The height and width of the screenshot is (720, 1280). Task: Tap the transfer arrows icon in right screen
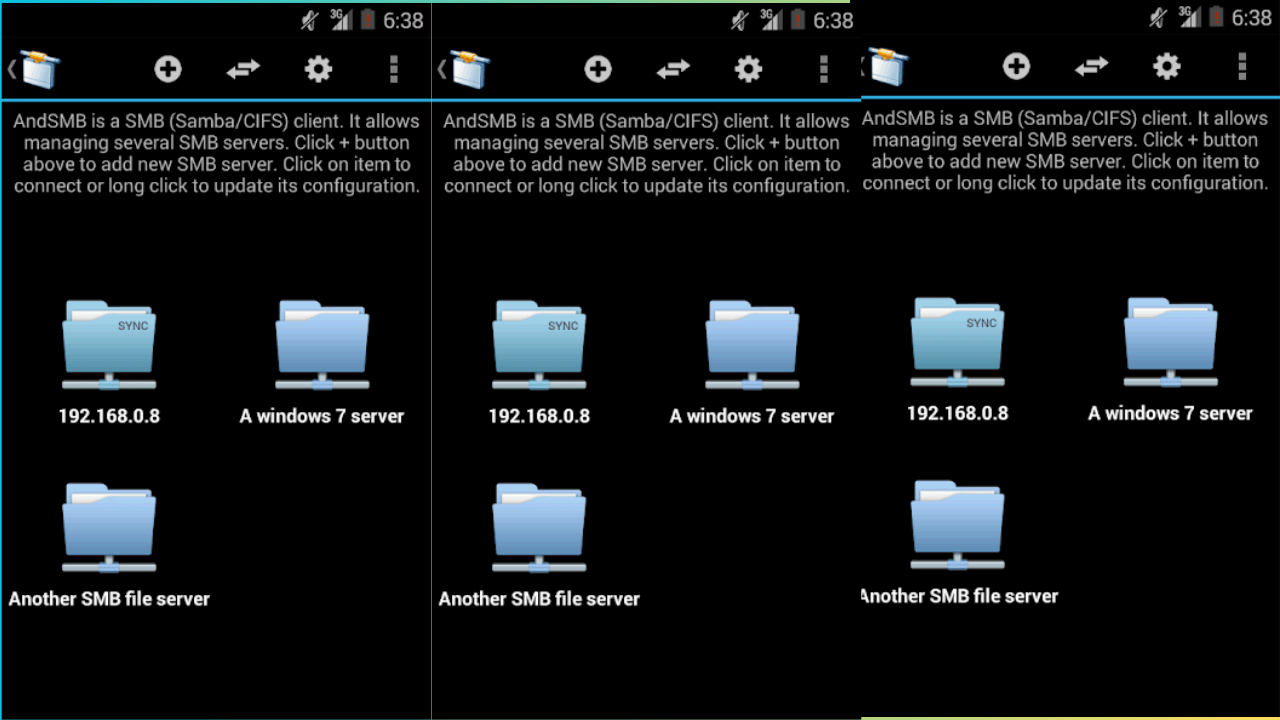pos(1091,66)
